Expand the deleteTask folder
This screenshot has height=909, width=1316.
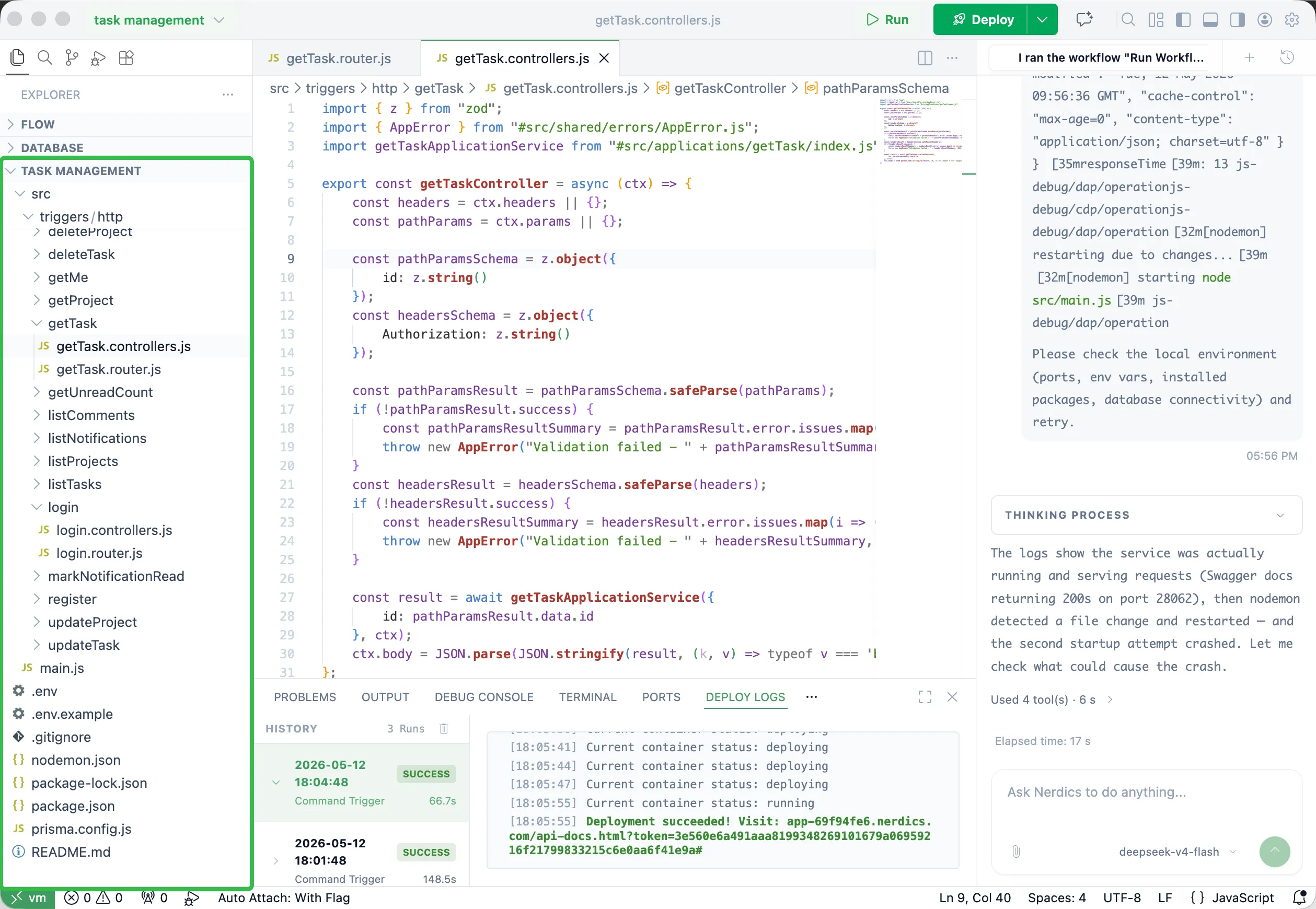(x=126, y=254)
